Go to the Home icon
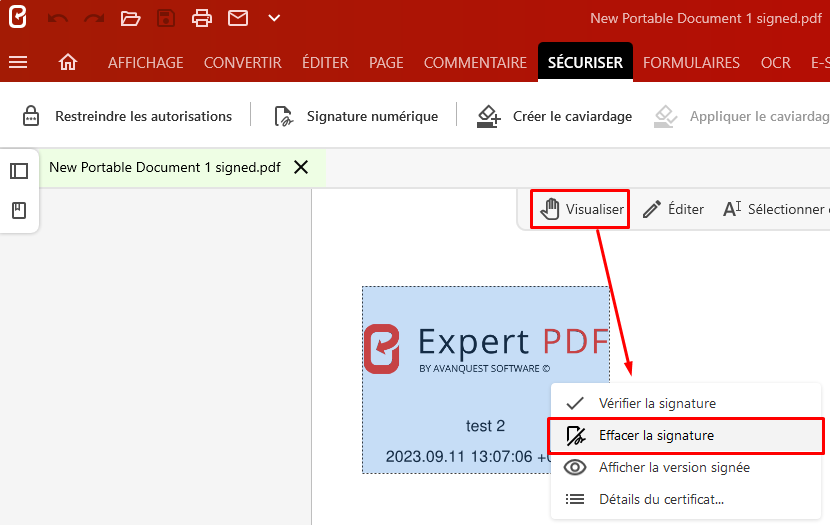Image resolution: width=830 pixels, height=525 pixels. coord(68,62)
